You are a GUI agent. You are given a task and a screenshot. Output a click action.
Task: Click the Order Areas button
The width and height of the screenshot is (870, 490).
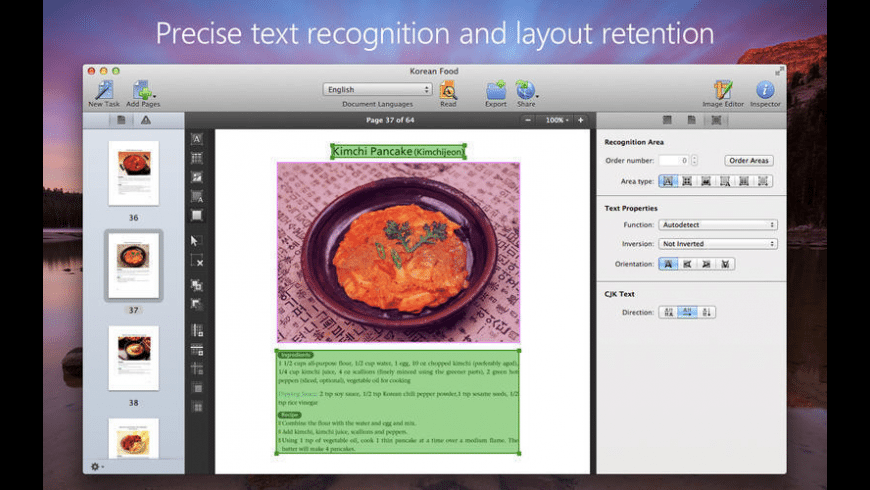pos(748,160)
